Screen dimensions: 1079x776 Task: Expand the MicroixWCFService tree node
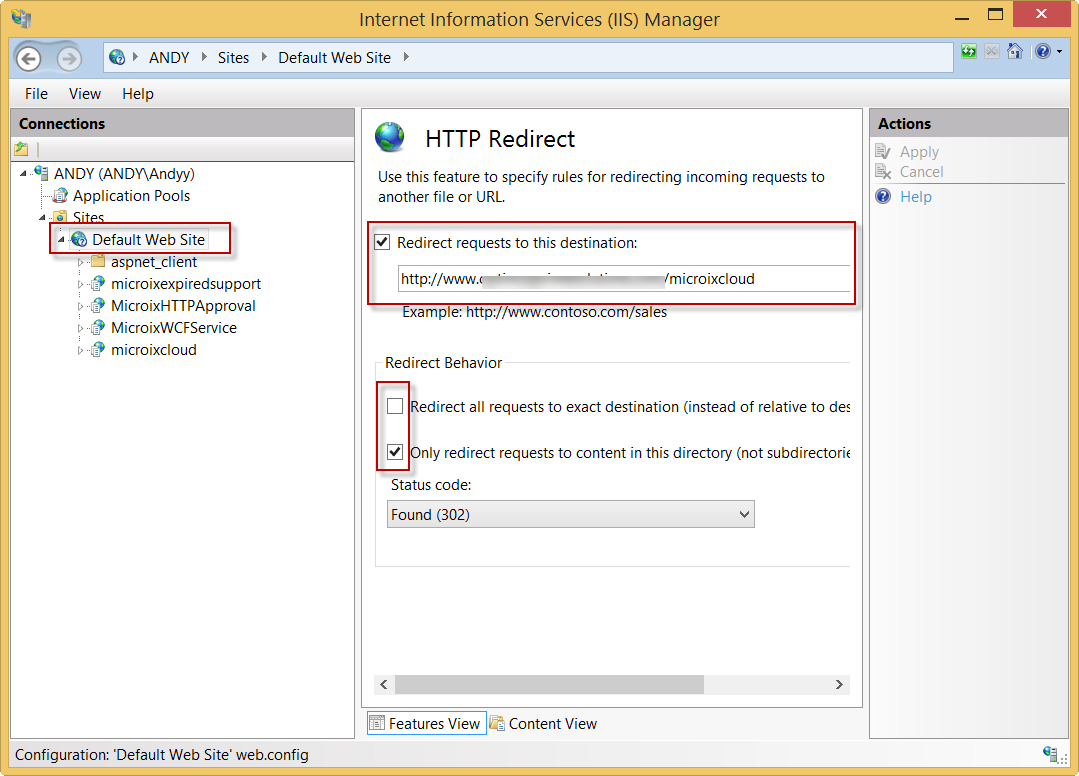[81, 328]
